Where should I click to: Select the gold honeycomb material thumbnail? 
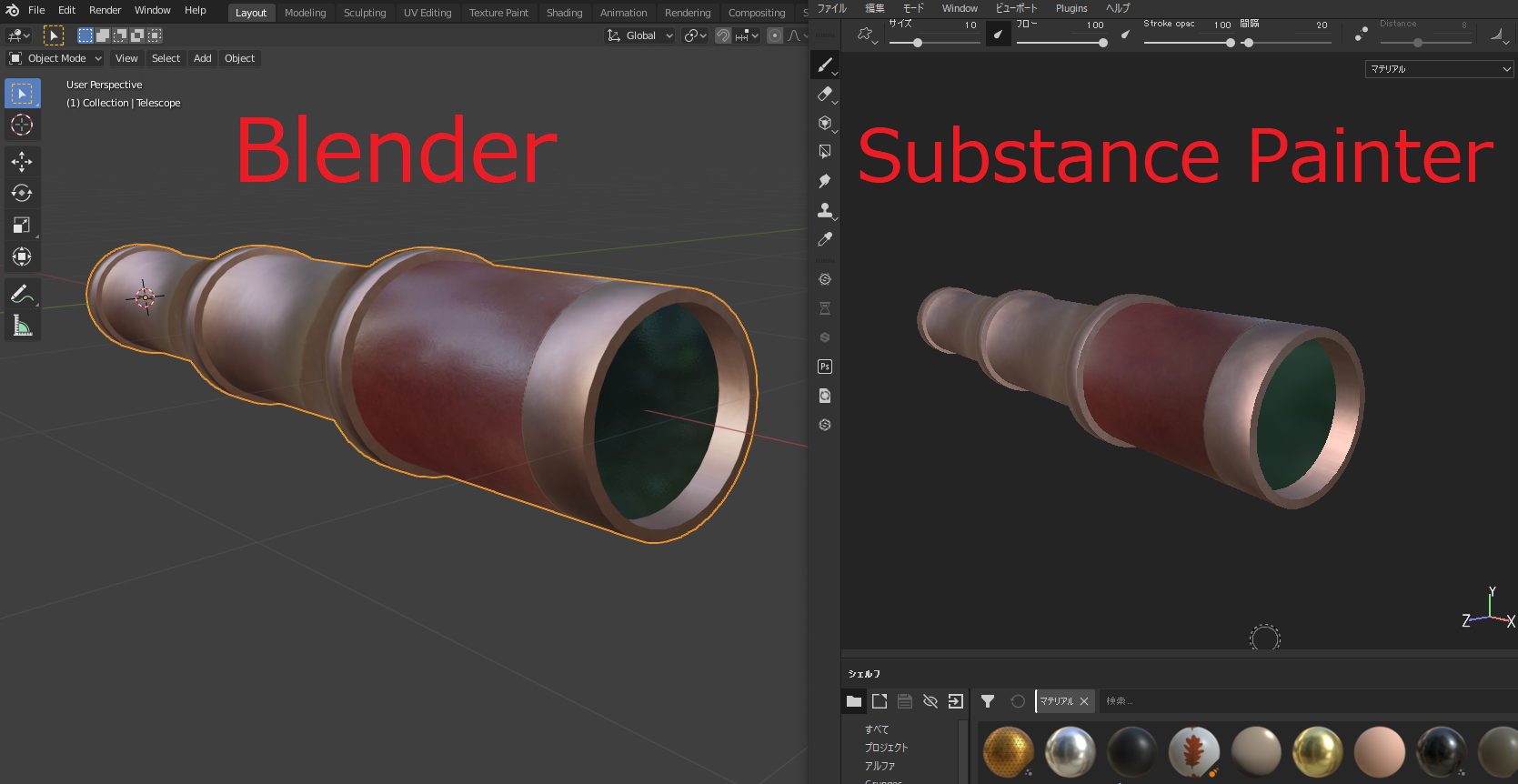1009,752
